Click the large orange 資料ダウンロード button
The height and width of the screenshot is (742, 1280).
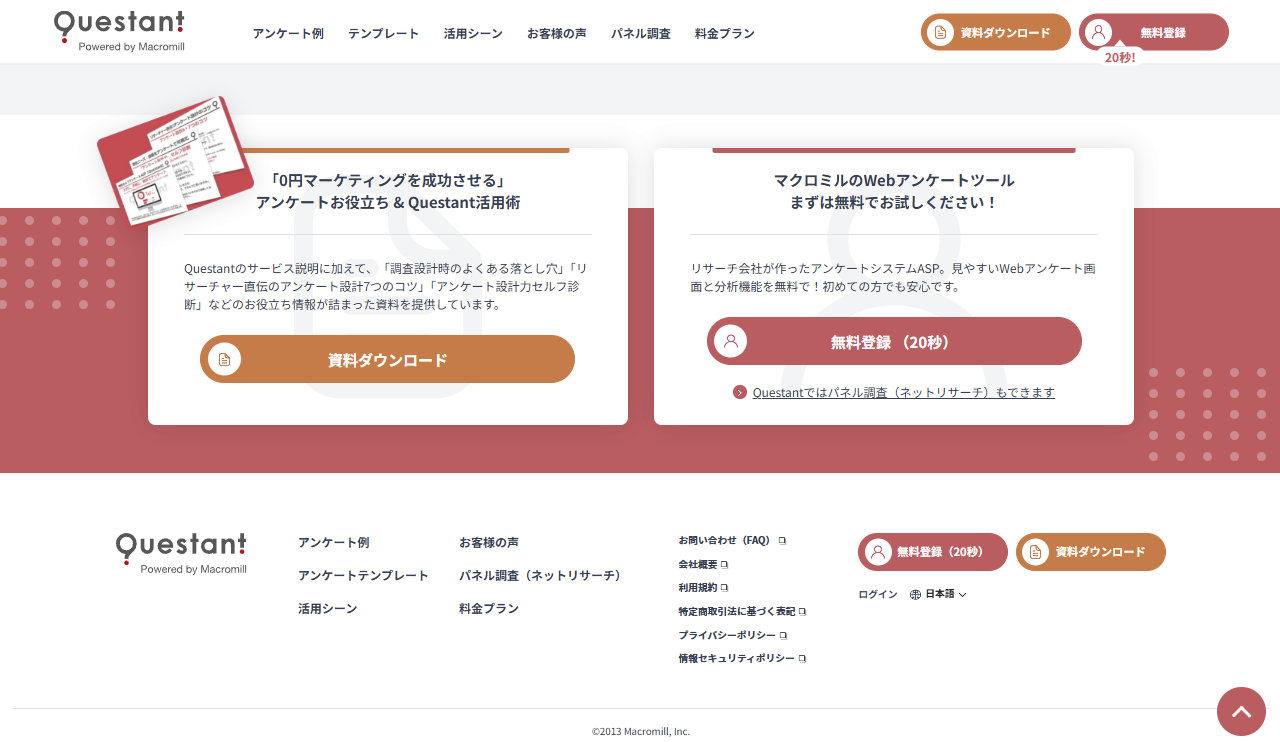click(x=387, y=359)
